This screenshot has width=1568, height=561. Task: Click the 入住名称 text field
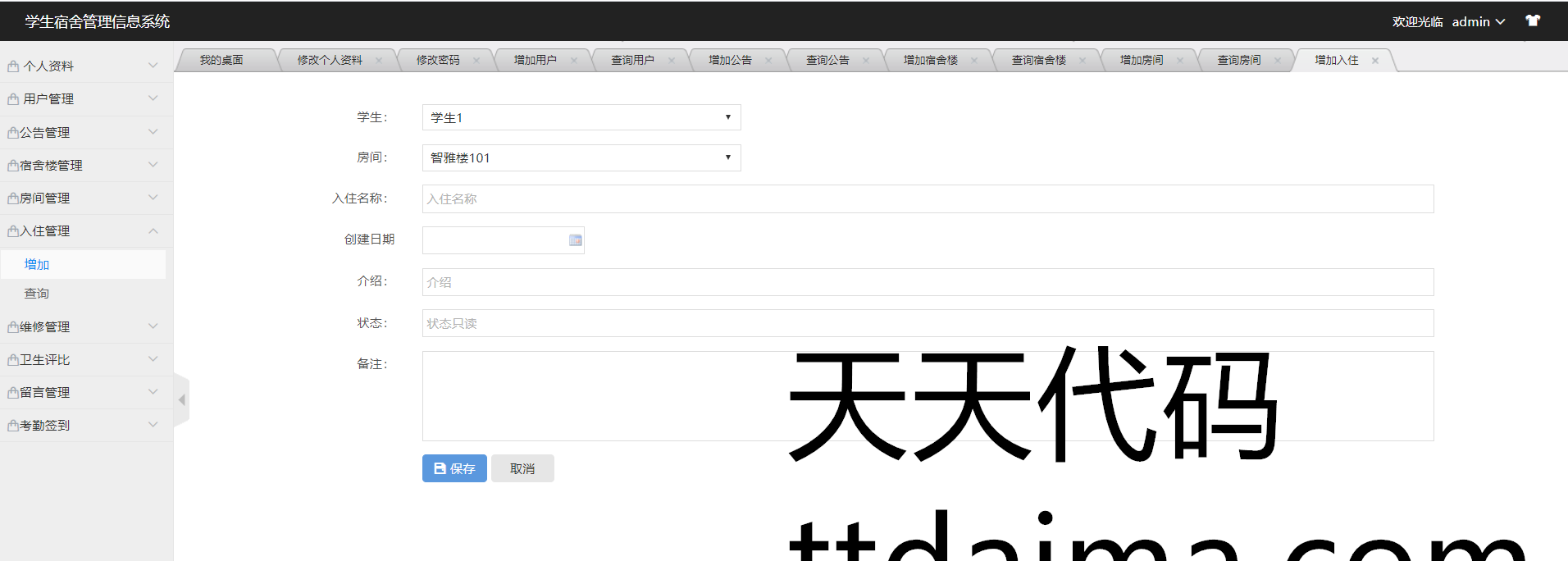pyautogui.click(x=927, y=199)
